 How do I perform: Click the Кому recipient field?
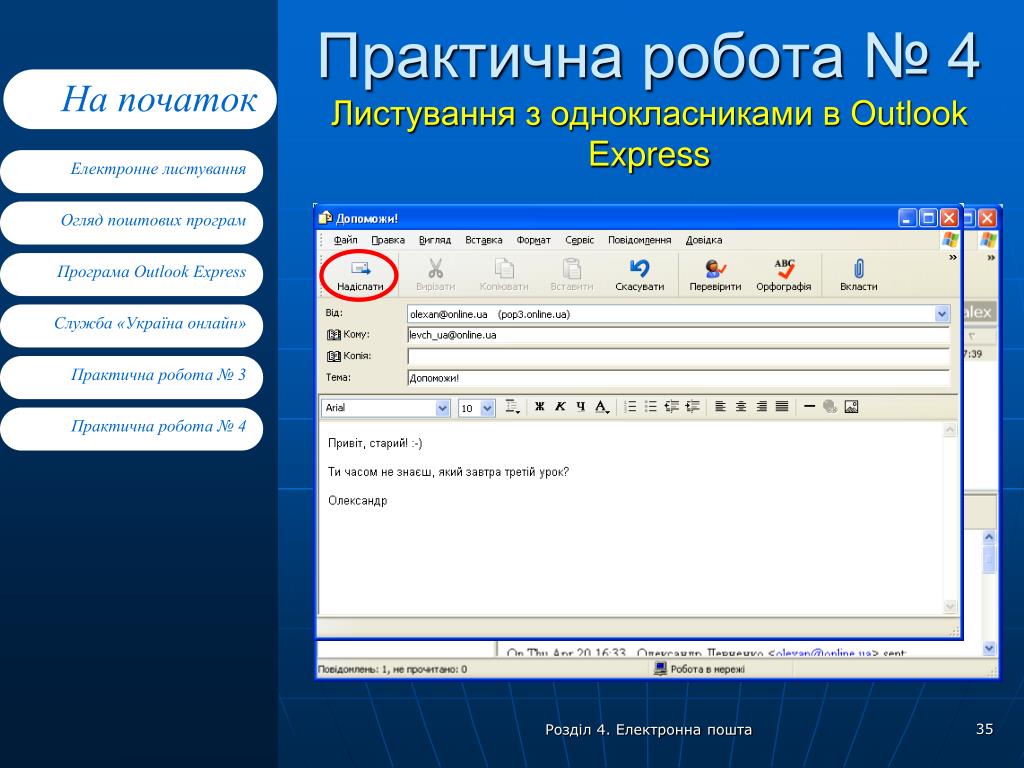tap(678, 335)
